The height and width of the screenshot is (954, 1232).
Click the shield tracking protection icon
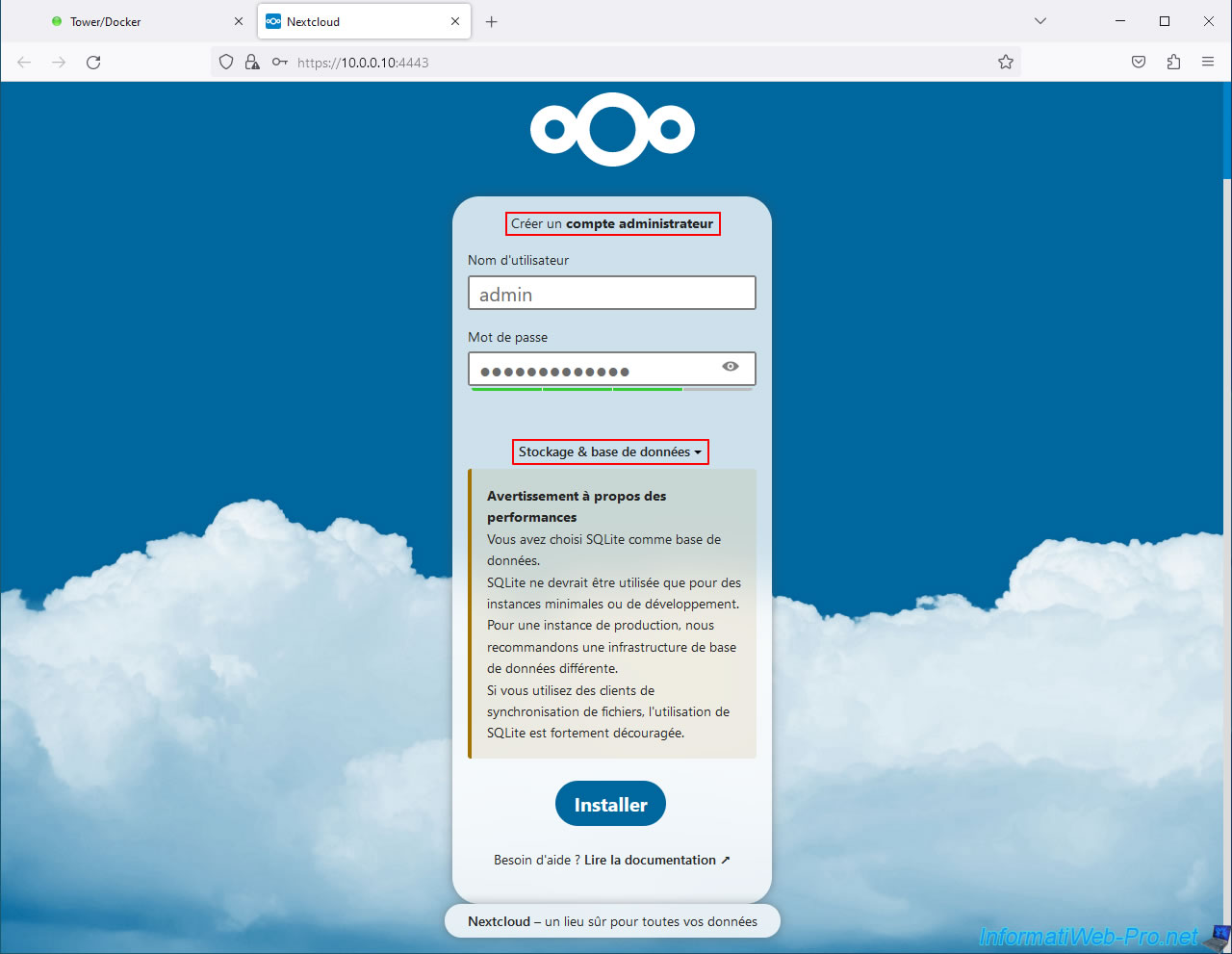tap(226, 63)
